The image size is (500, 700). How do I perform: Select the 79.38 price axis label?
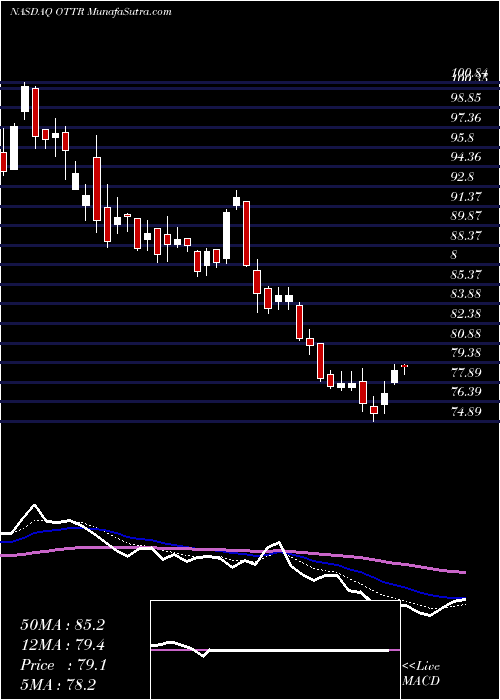[x=466, y=353]
